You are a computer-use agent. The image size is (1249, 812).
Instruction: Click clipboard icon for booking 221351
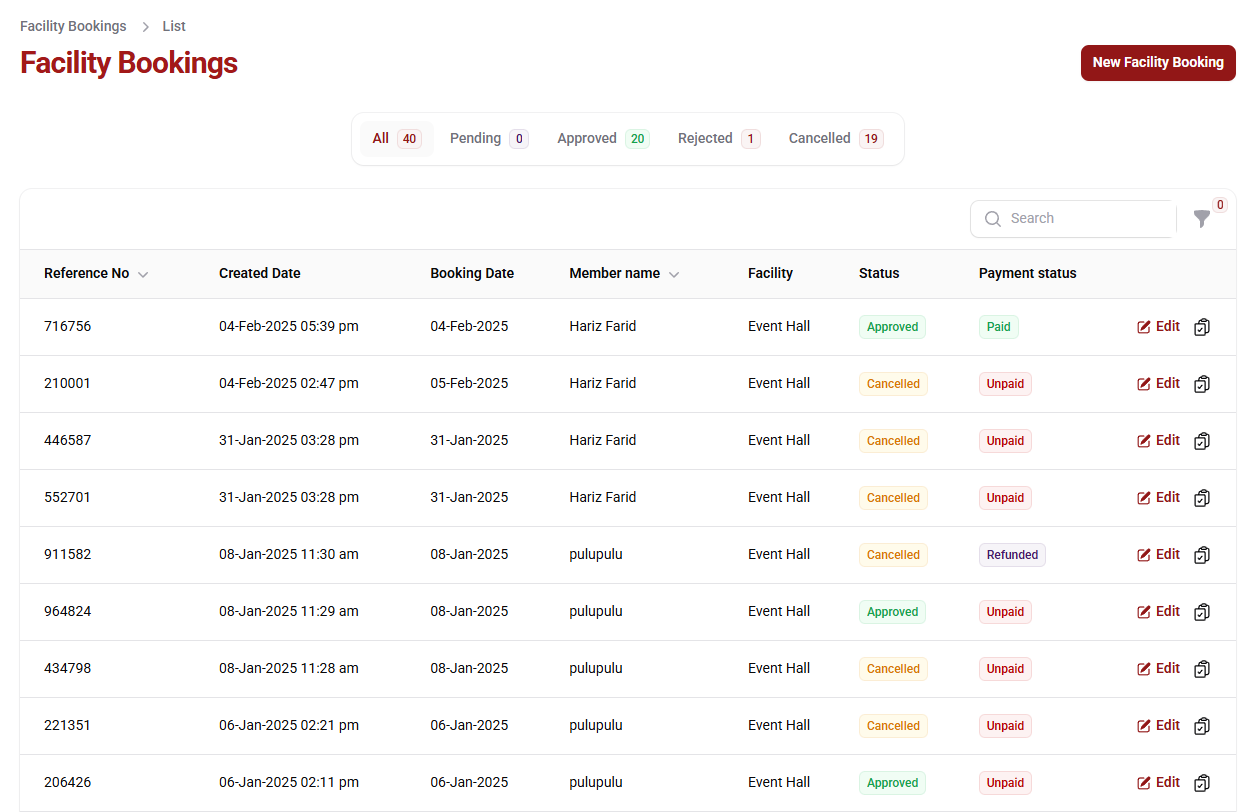pos(1202,726)
